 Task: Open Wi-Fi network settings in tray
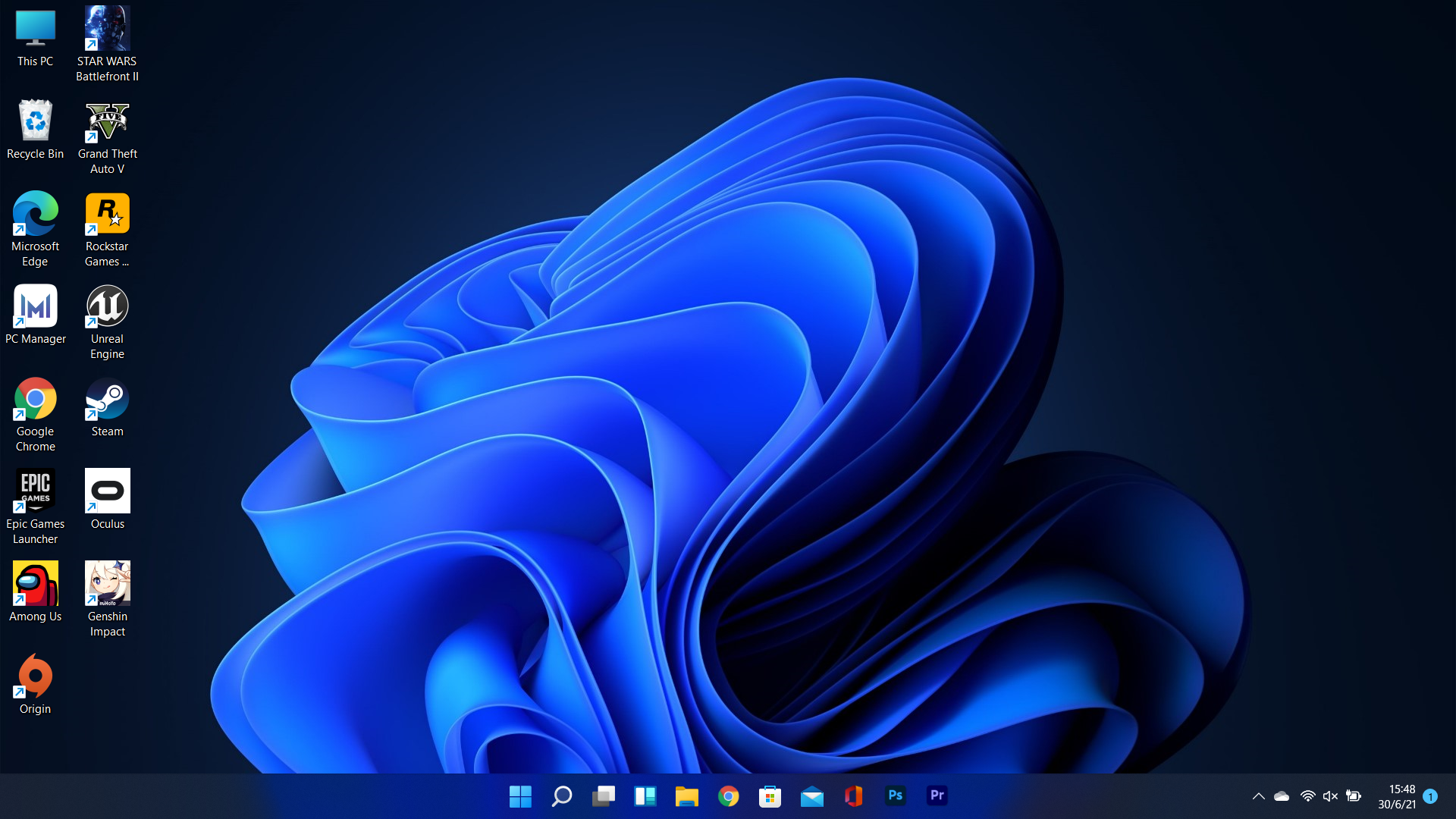click(x=1307, y=796)
